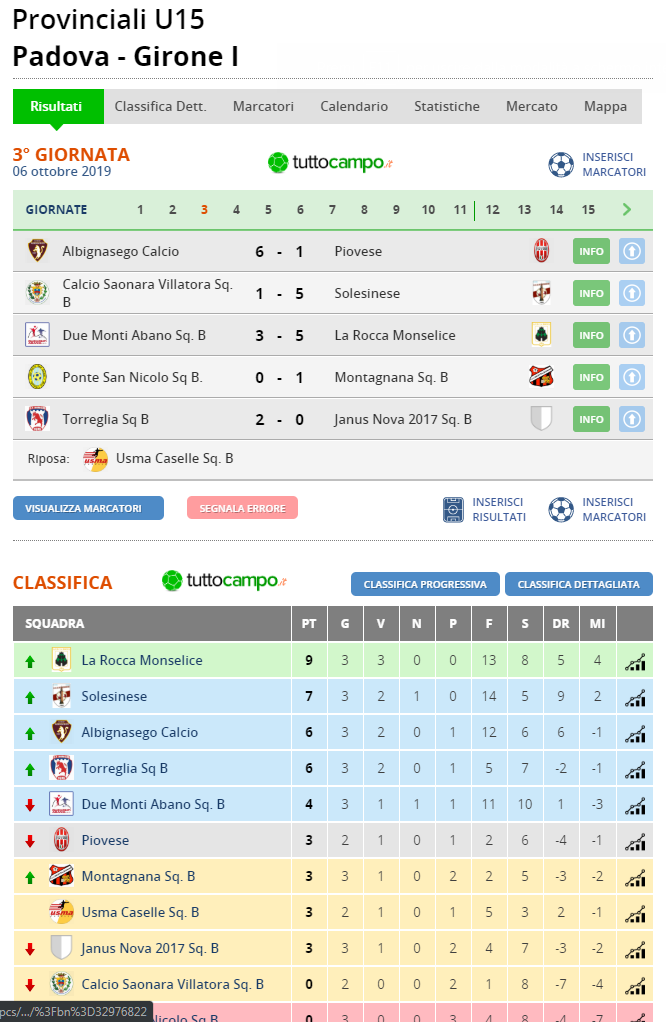Viewport: 666px width, 1022px height.
Task: Open Torreglia Sq B team link in standings
Action: (124, 768)
